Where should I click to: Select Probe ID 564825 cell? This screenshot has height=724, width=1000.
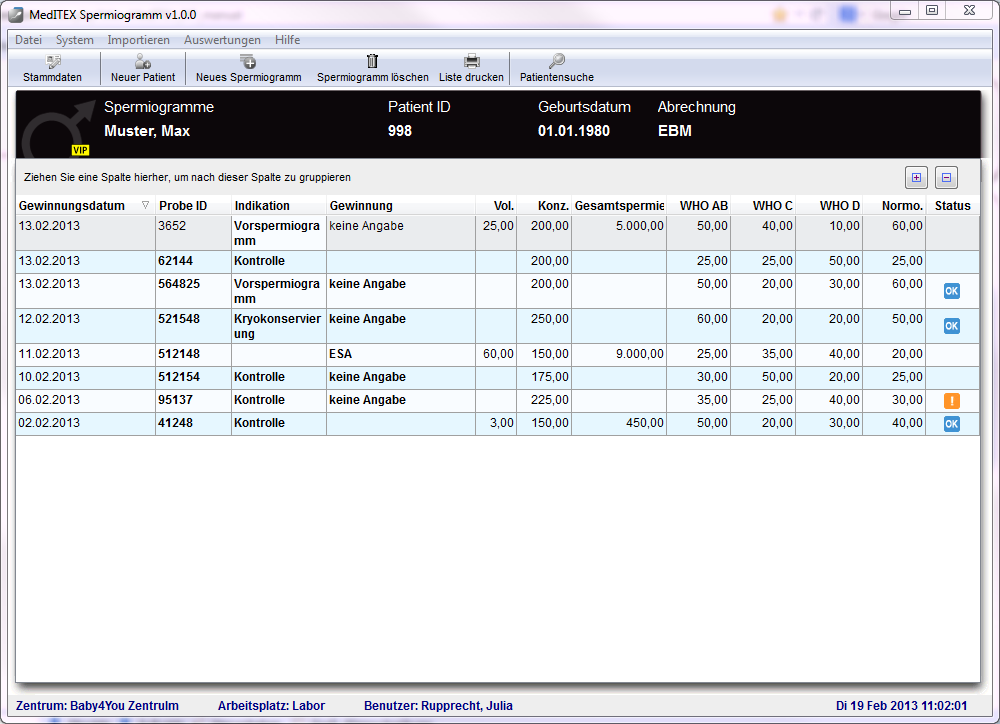(193, 291)
